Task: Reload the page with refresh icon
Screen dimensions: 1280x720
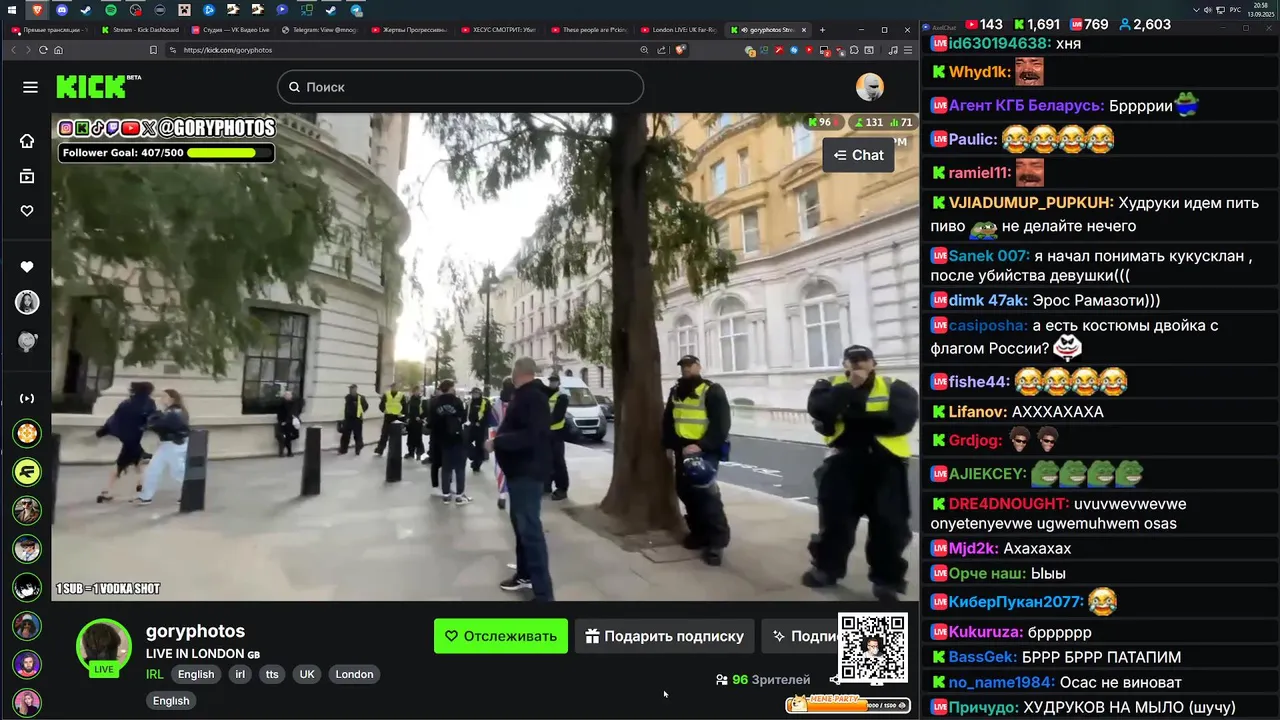Action: click(43, 50)
